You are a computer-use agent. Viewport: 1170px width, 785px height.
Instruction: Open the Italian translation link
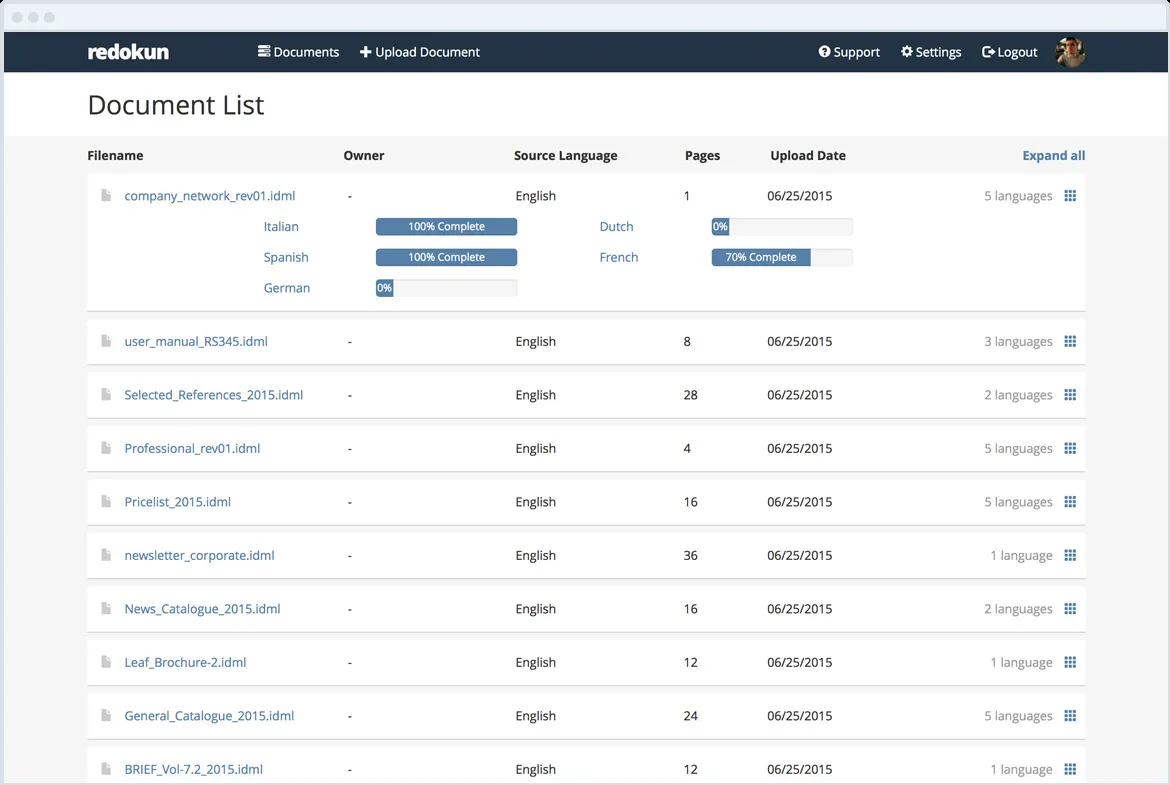coord(281,227)
